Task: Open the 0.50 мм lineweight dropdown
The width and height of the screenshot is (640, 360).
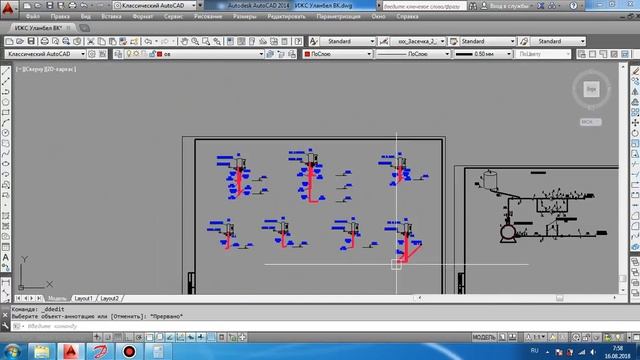Action: point(483,54)
